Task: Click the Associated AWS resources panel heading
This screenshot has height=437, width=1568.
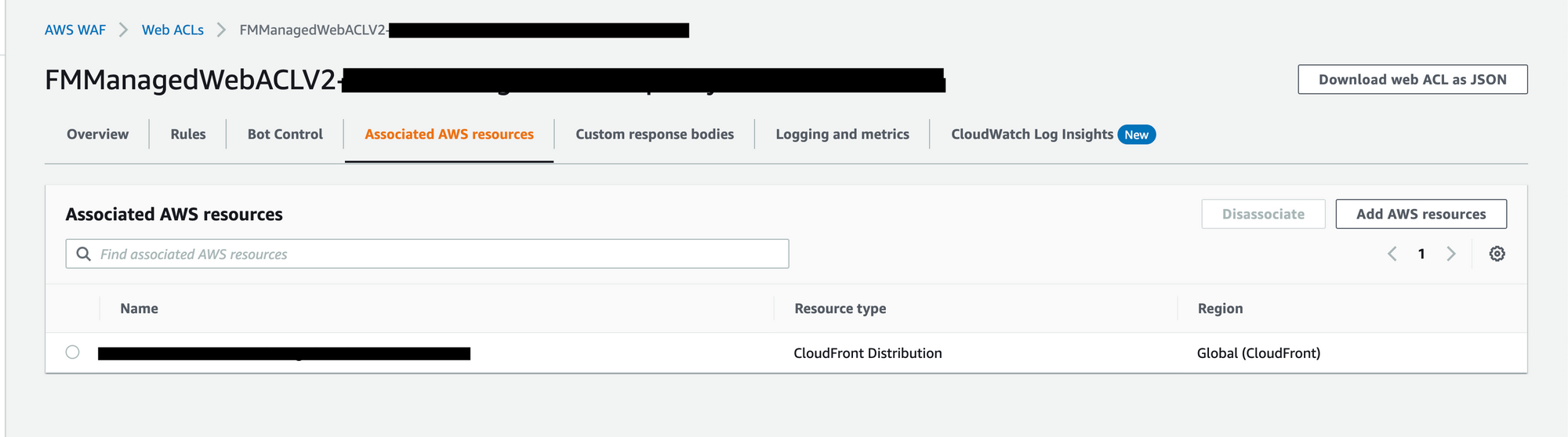Action: 174,214
